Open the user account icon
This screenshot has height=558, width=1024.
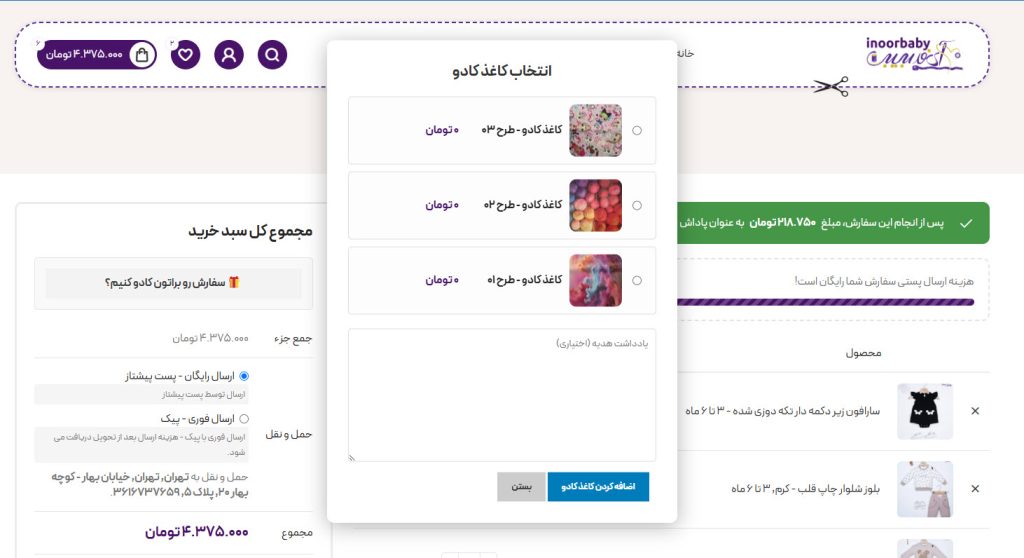pos(229,54)
